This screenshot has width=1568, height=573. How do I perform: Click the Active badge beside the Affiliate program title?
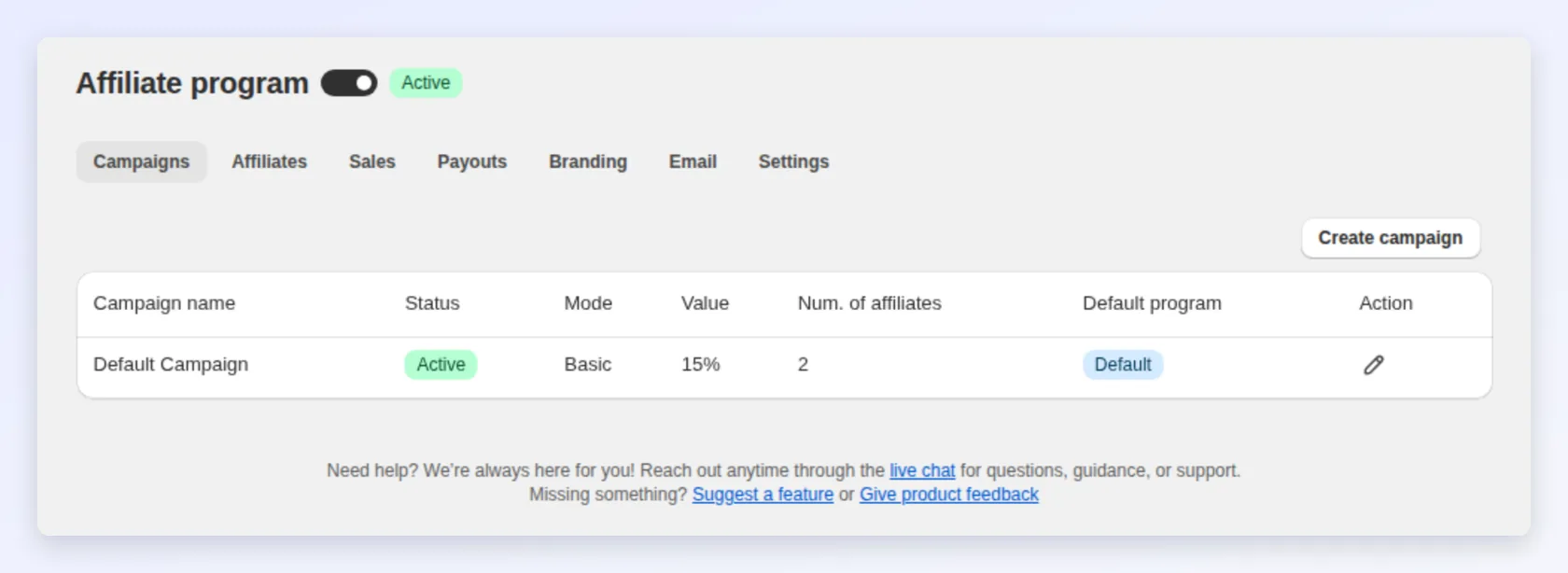point(426,83)
